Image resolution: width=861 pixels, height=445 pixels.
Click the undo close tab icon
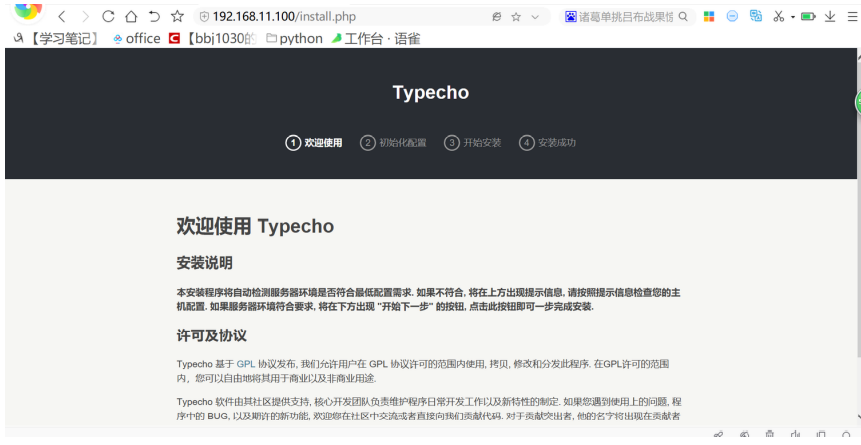154,16
